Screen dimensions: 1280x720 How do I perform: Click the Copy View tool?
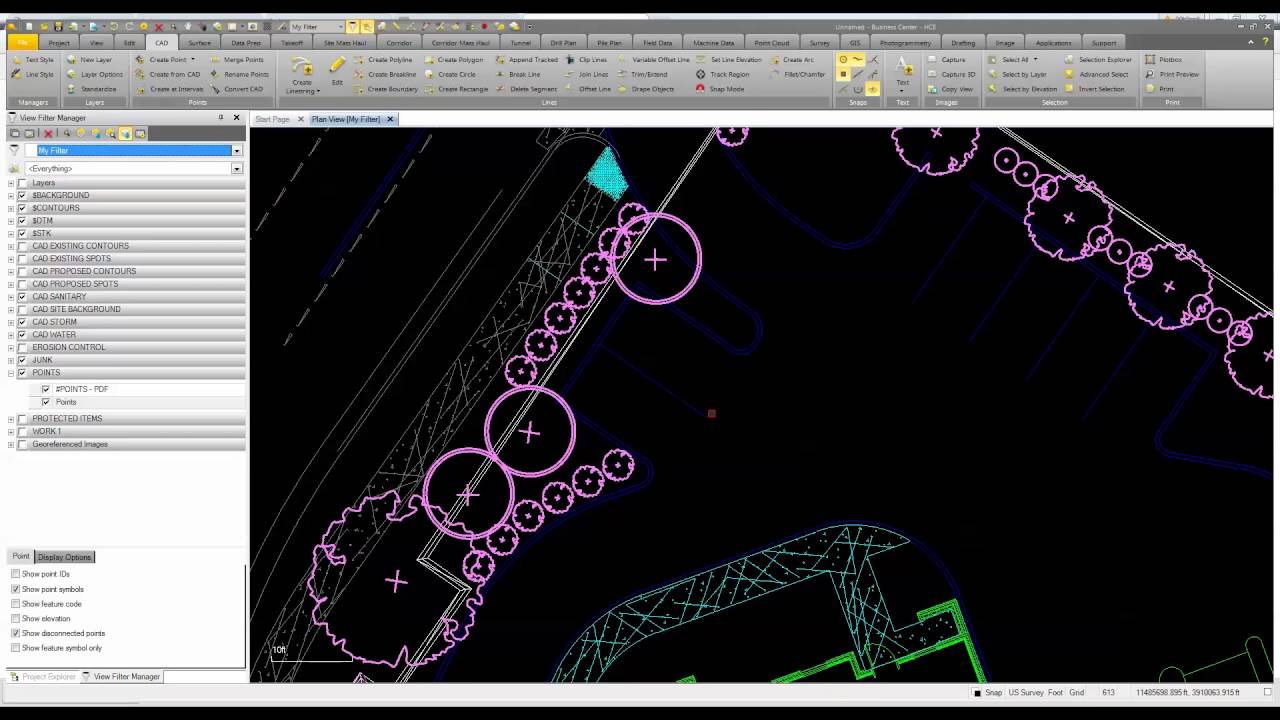(x=950, y=89)
